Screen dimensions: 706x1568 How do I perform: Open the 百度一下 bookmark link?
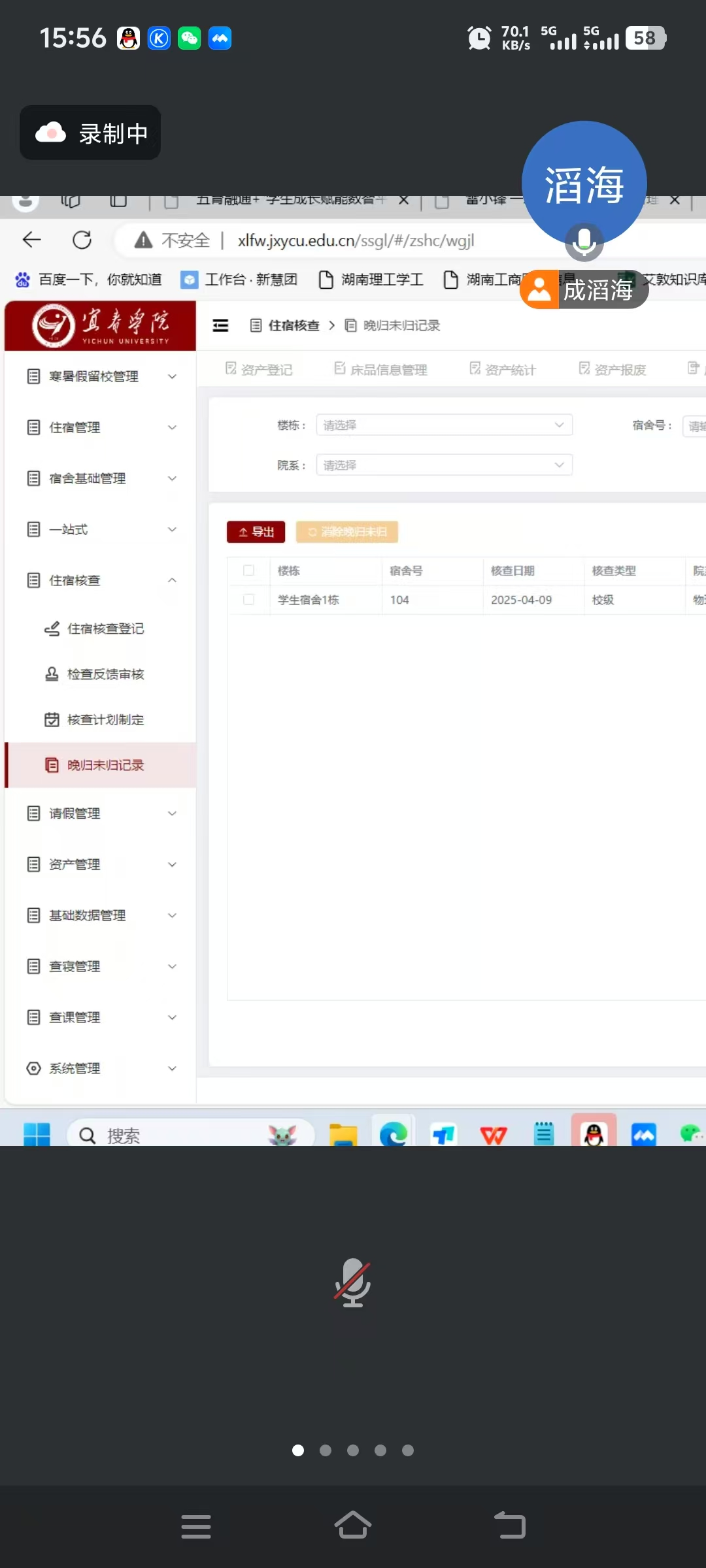pos(88,280)
